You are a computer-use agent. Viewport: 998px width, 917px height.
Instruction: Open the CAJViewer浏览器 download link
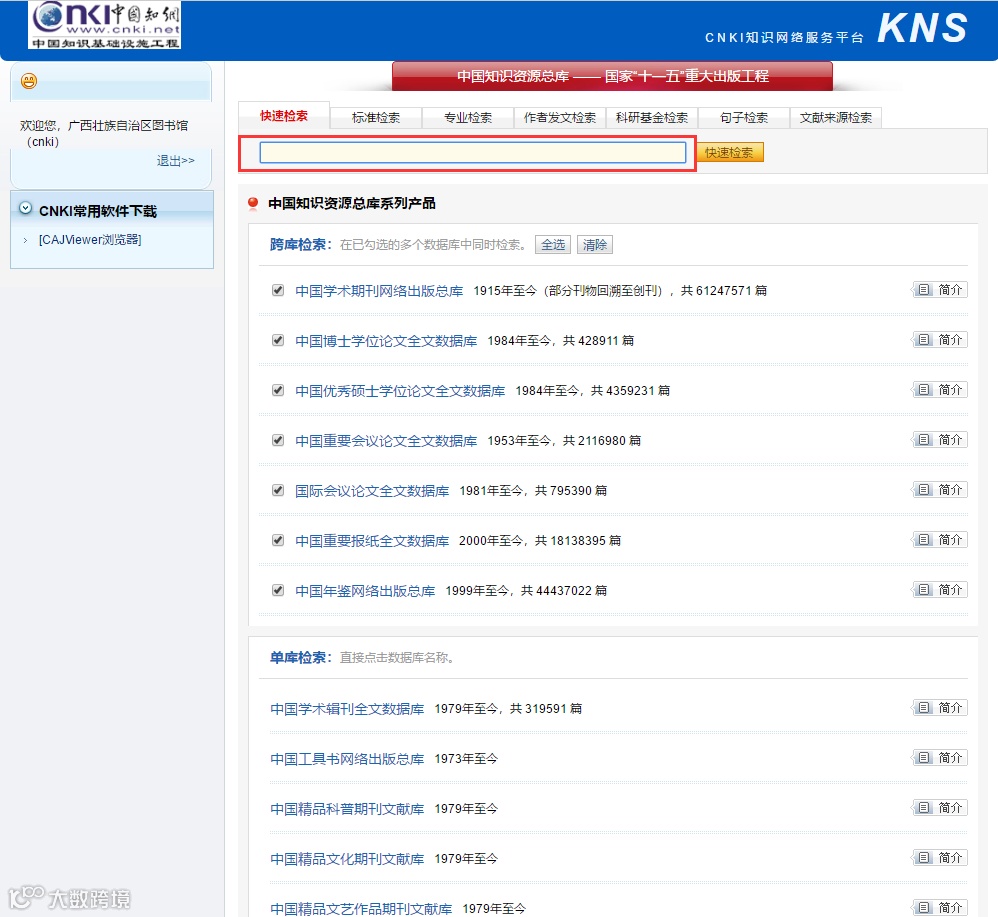(x=90, y=240)
